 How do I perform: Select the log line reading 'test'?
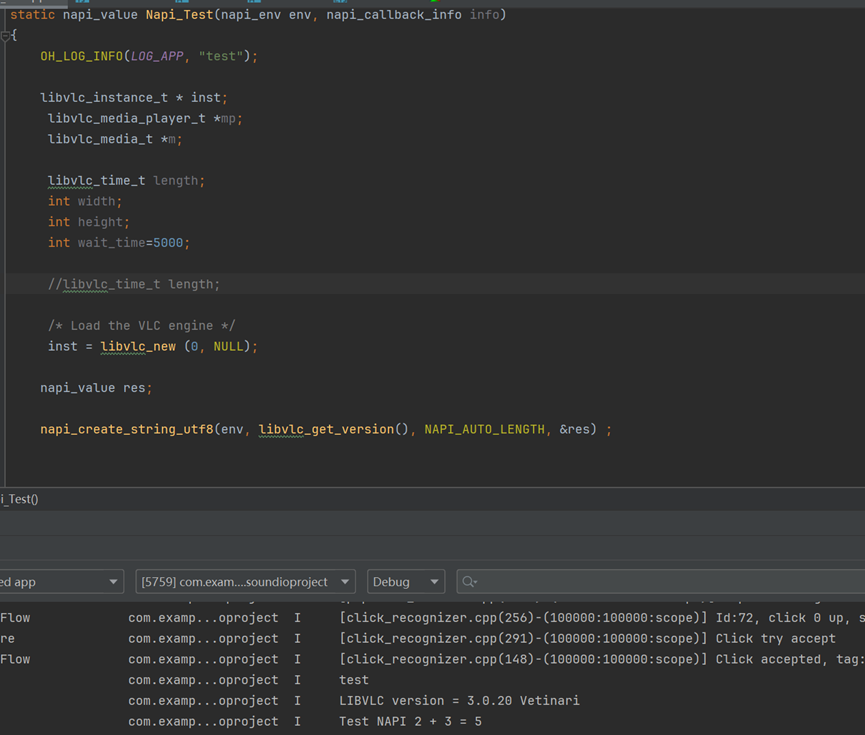[354, 680]
